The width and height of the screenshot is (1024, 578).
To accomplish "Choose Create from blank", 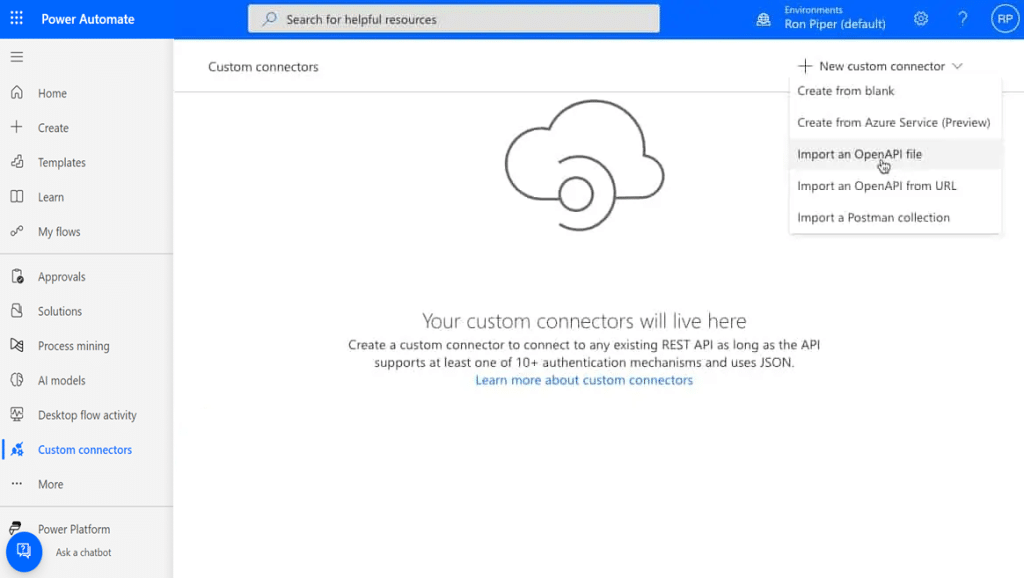I will click(x=848, y=91).
